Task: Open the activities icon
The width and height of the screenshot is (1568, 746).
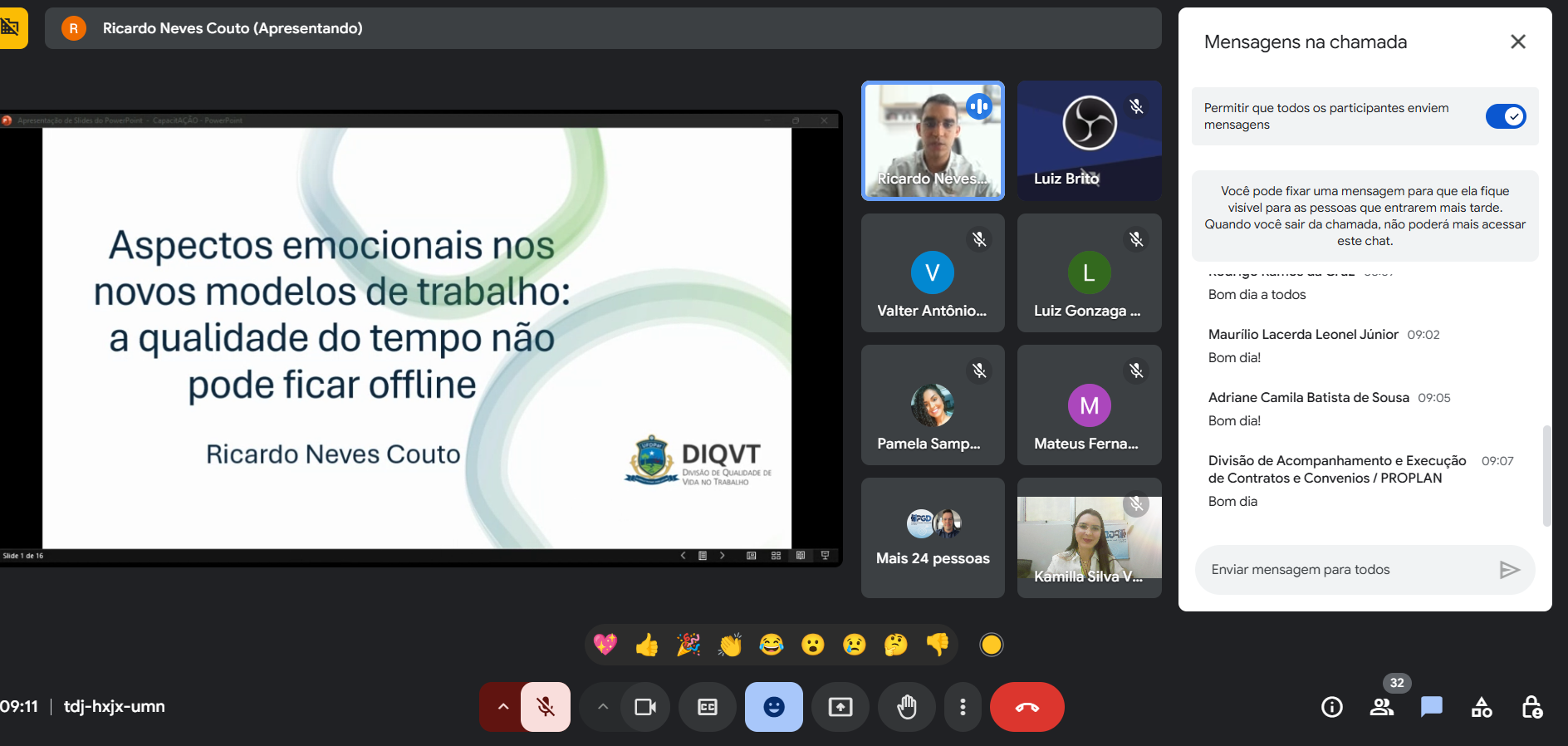Action: click(1481, 707)
